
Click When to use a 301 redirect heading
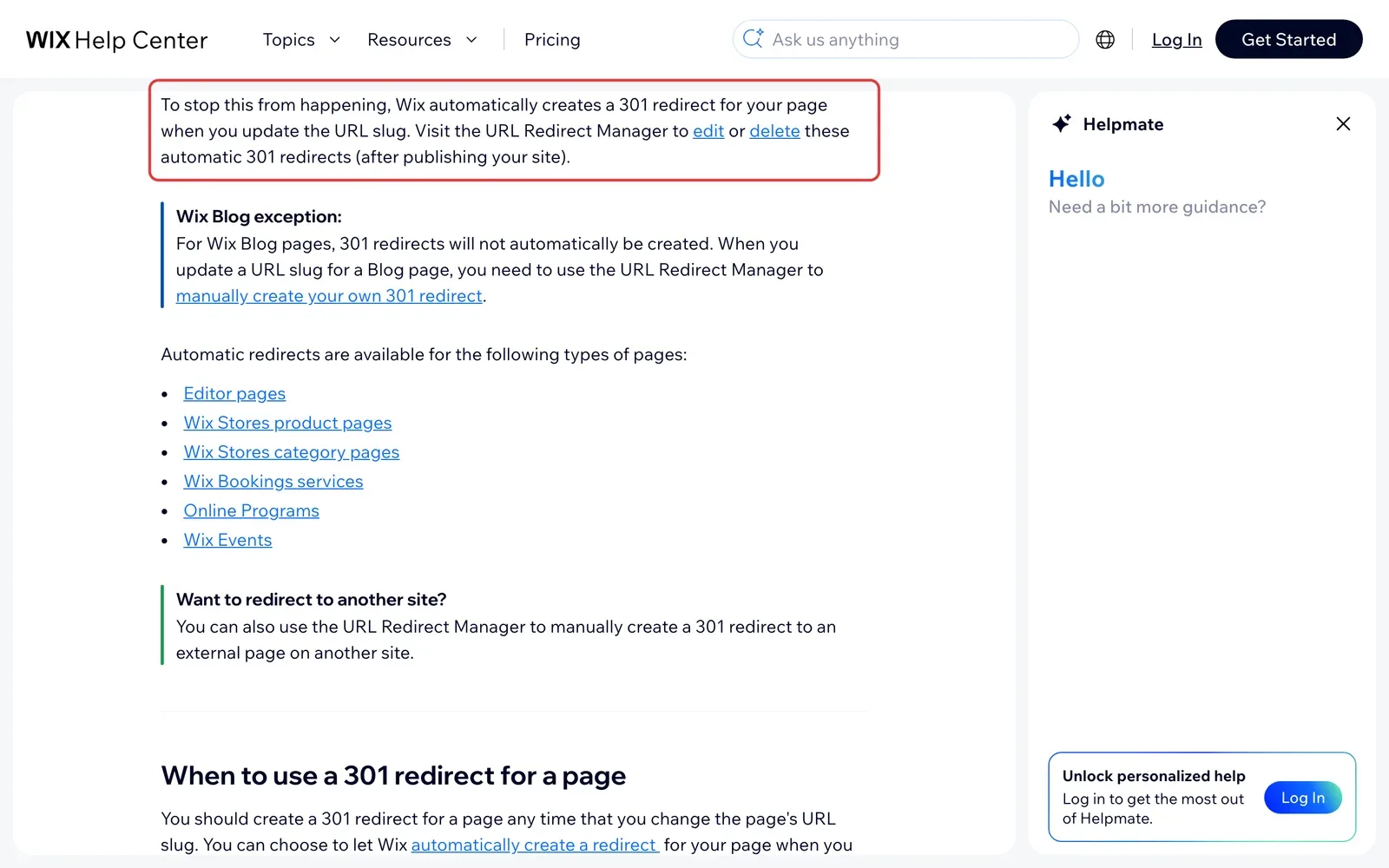click(393, 775)
